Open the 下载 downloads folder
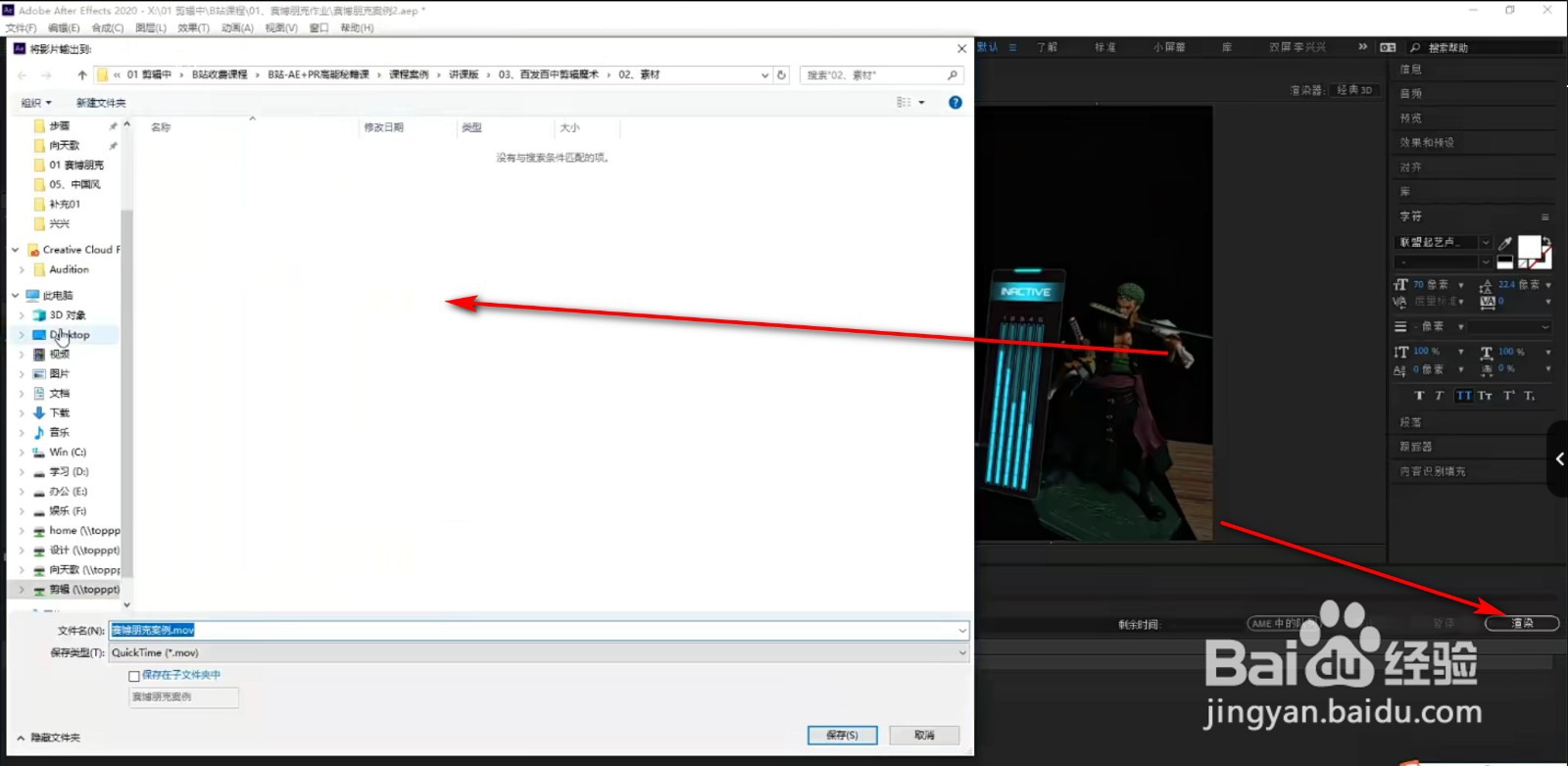1568x766 pixels. [x=60, y=413]
